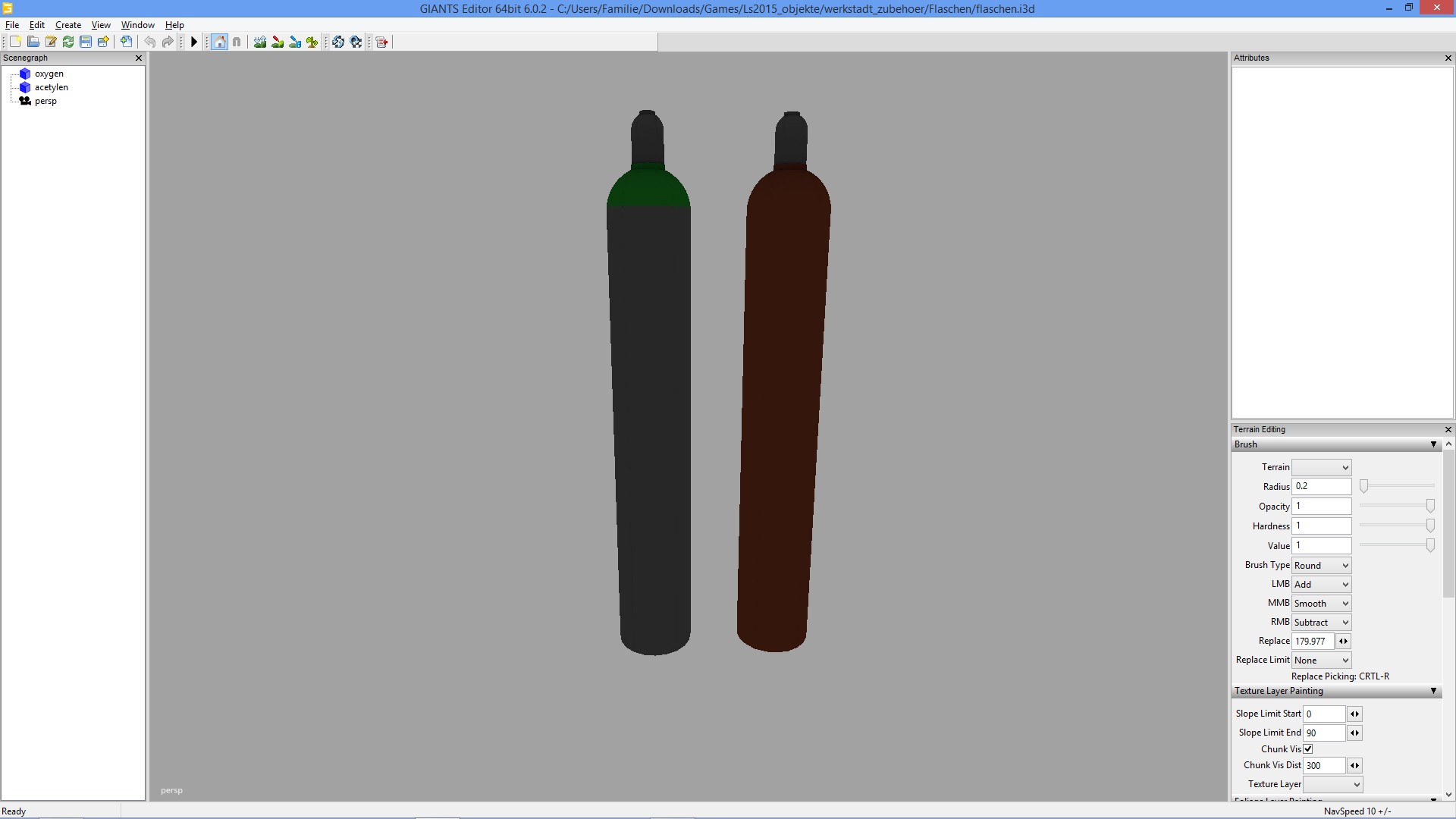The height and width of the screenshot is (819, 1456).
Task: Click the Value input field
Action: (1321, 545)
